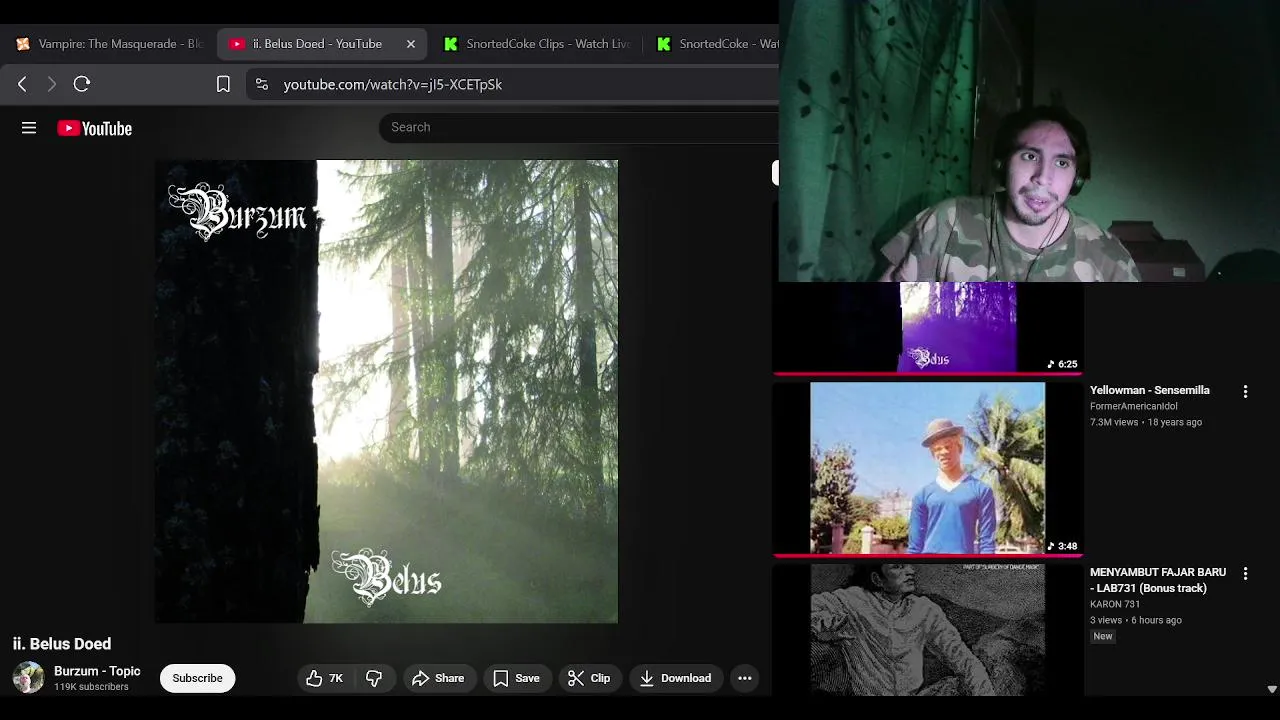1280x720 pixels.
Task: Open the Burzum - Topic channel link
Action: [97, 671]
